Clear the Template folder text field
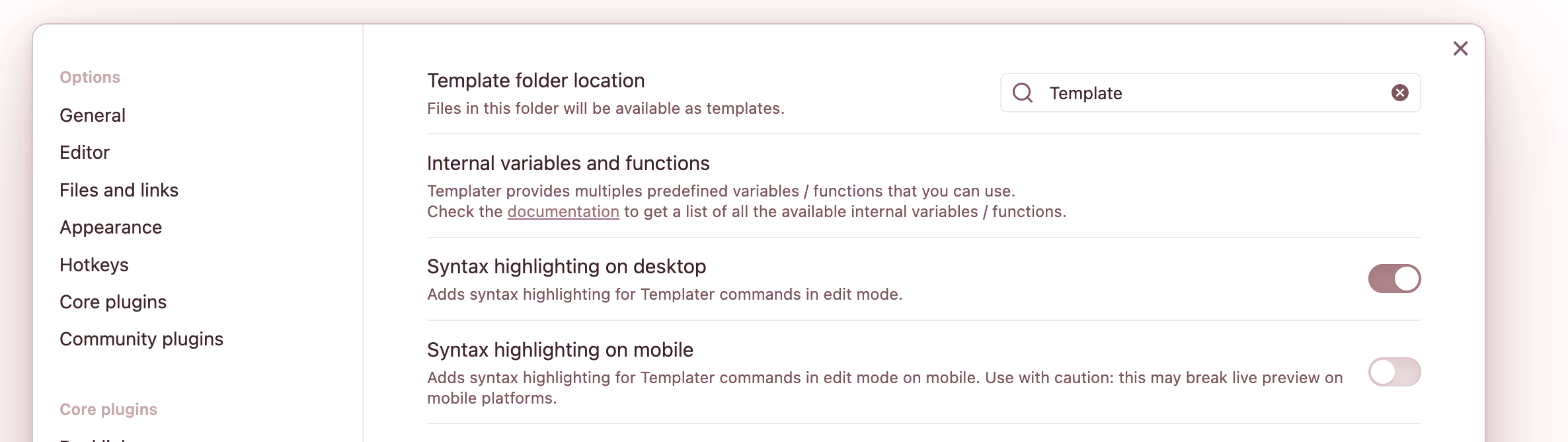The image size is (1568, 442). 1399,93
